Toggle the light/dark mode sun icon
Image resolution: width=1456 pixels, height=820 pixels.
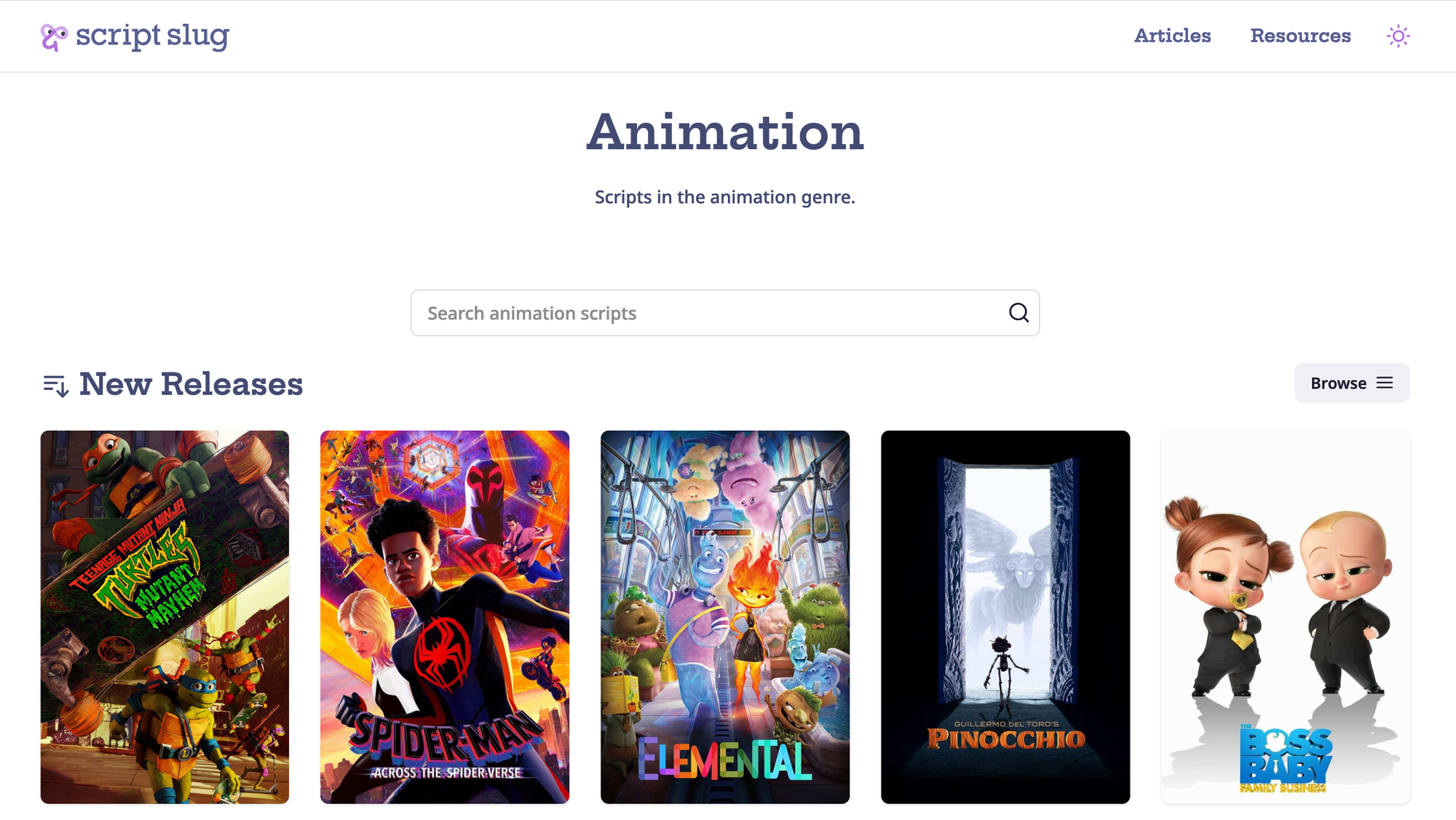(x=1398, y=36)
